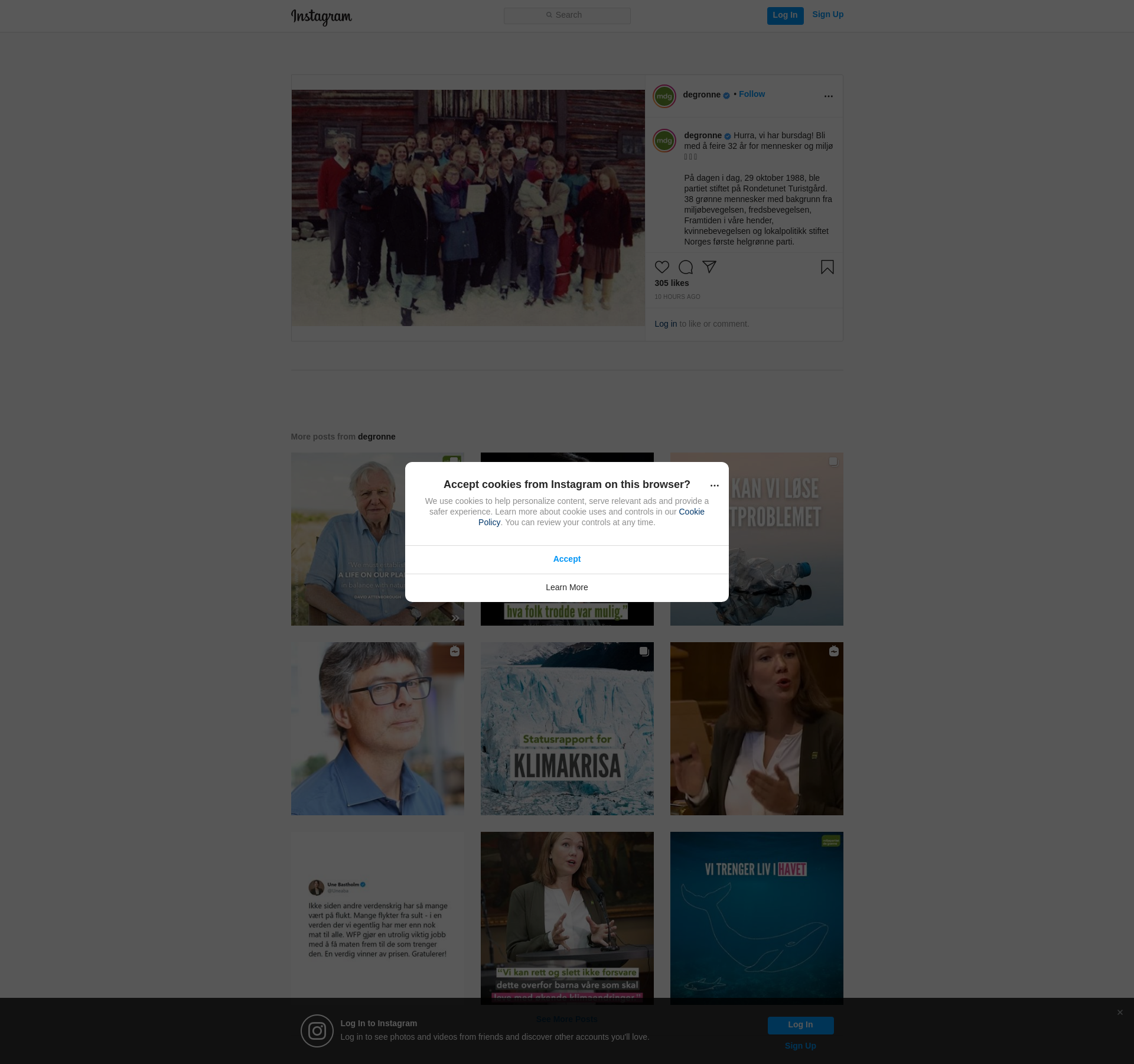
Task: Click Learn More in cookie dialog
Action: [567, 588]
